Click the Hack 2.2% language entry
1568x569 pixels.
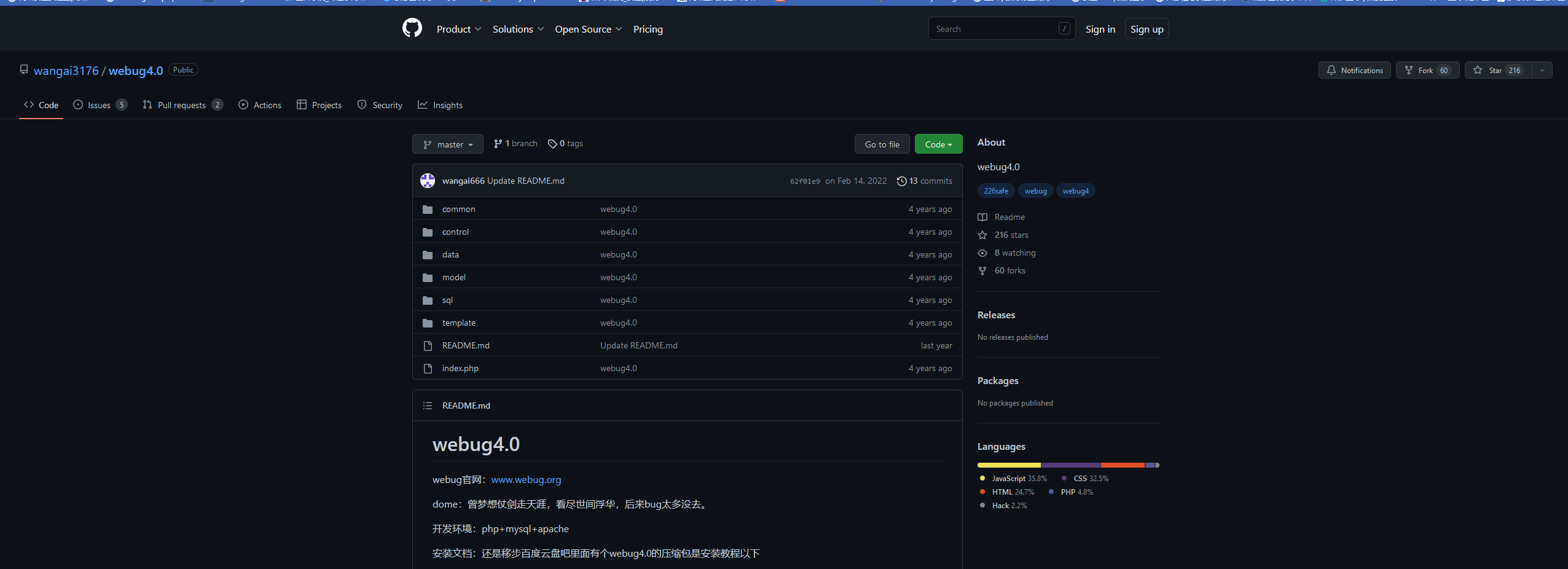point(1003,505)
